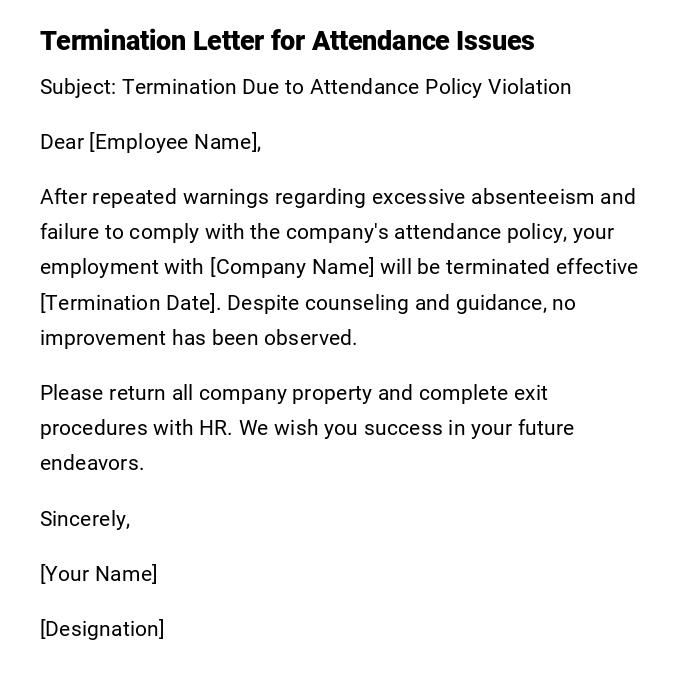Select the "[Designation]" placeholder
Viewport: 700px width, 691px height.
pos(102,629)
